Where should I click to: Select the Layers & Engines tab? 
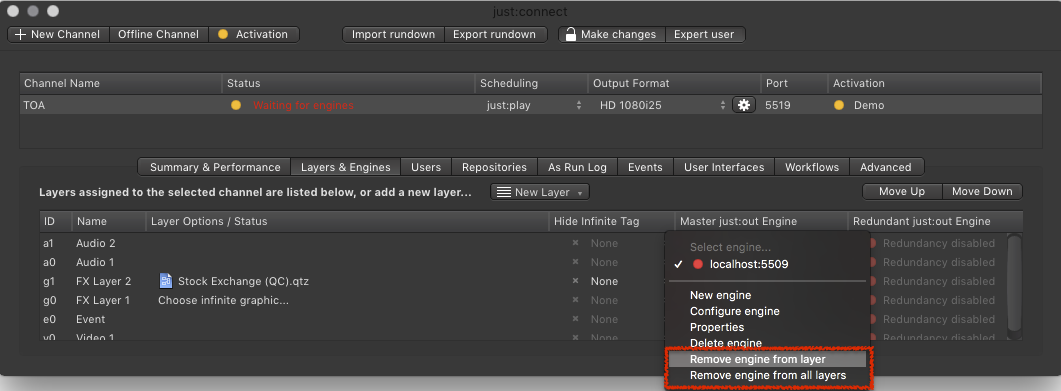pyautogui.click(x=345, y=167)
